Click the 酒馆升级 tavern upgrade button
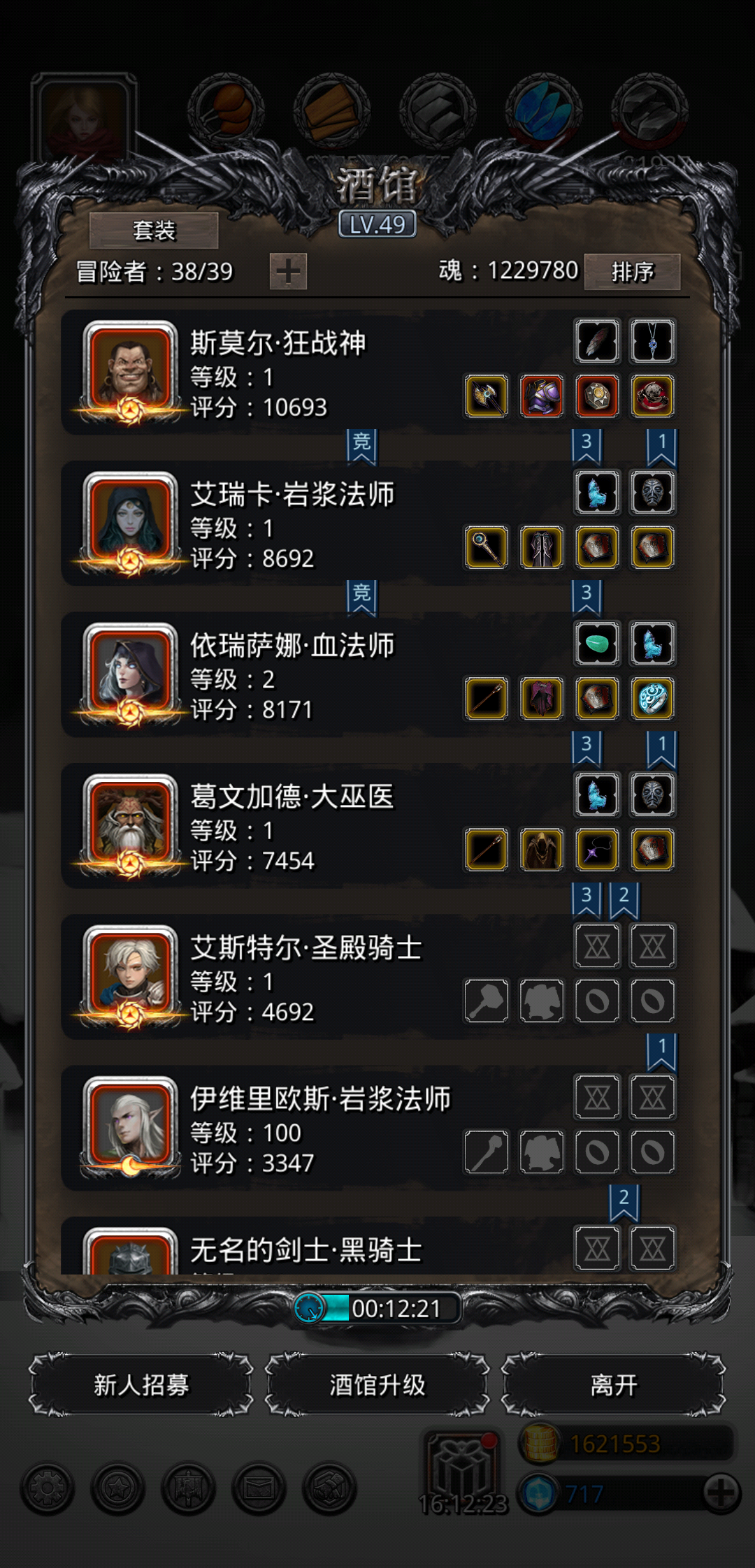755x1568 pixels. pyautogui.click(x=377, y=1384)
